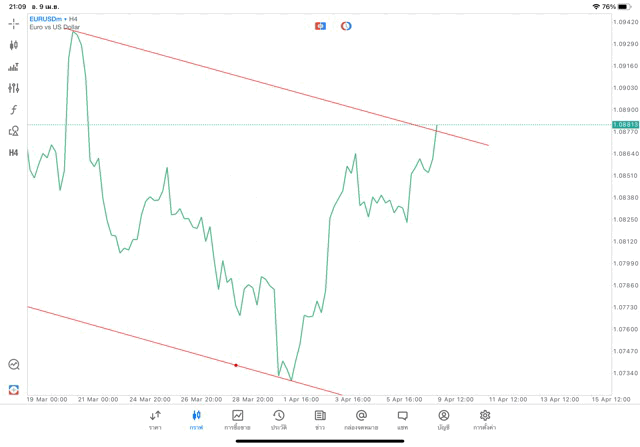Select the crosshair tool in the left sidebar

[14, 22]
